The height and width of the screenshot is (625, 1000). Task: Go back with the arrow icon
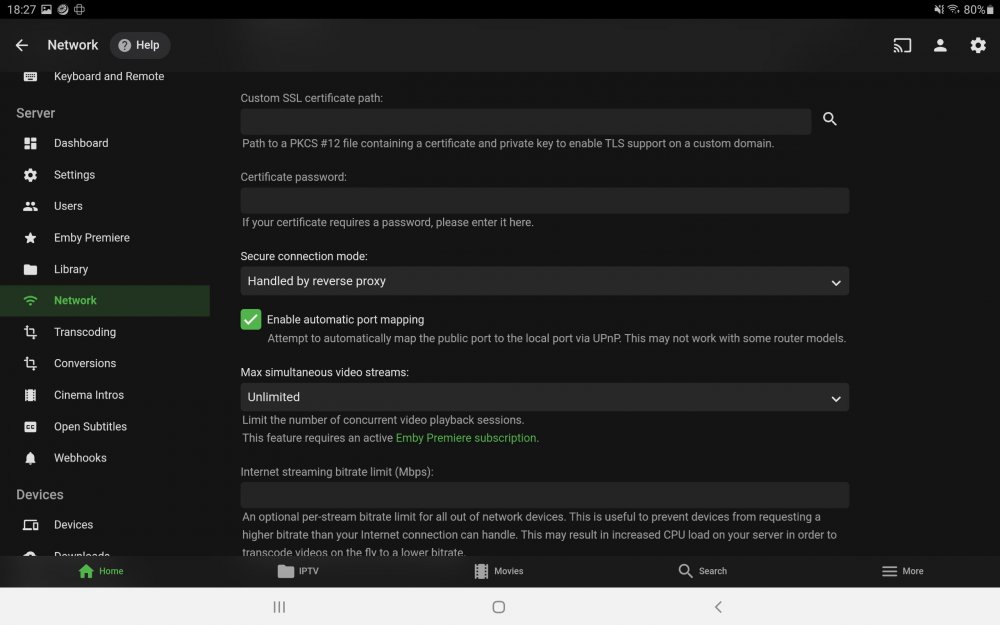[x=22, y=45]
